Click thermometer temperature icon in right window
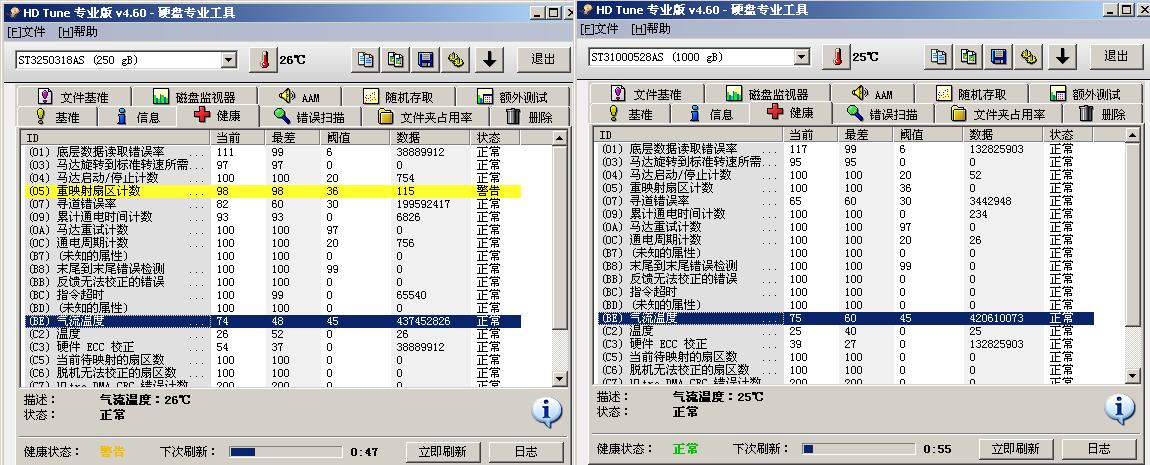 click(837, 56)
